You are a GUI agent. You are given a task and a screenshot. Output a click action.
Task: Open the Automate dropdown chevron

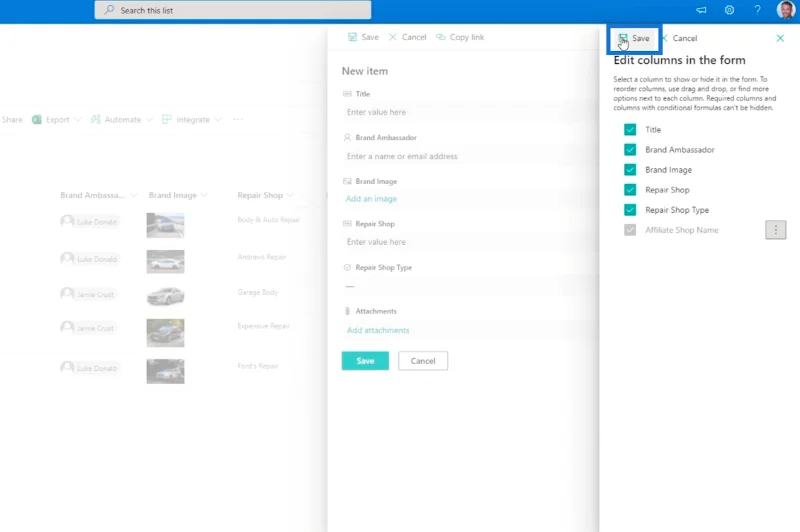click(x=149, y=120)
